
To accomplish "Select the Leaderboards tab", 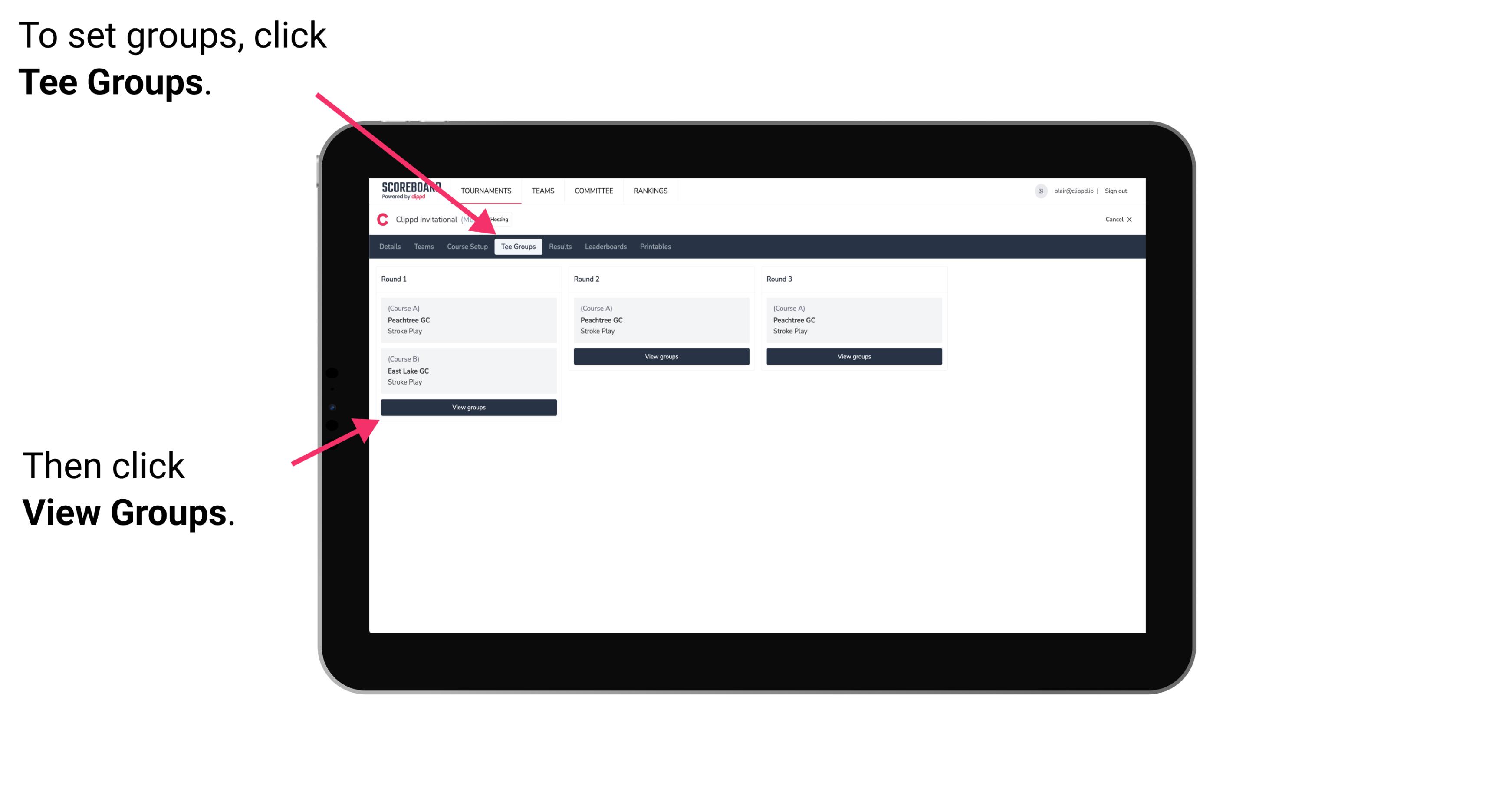I will [x=604, y=246].
